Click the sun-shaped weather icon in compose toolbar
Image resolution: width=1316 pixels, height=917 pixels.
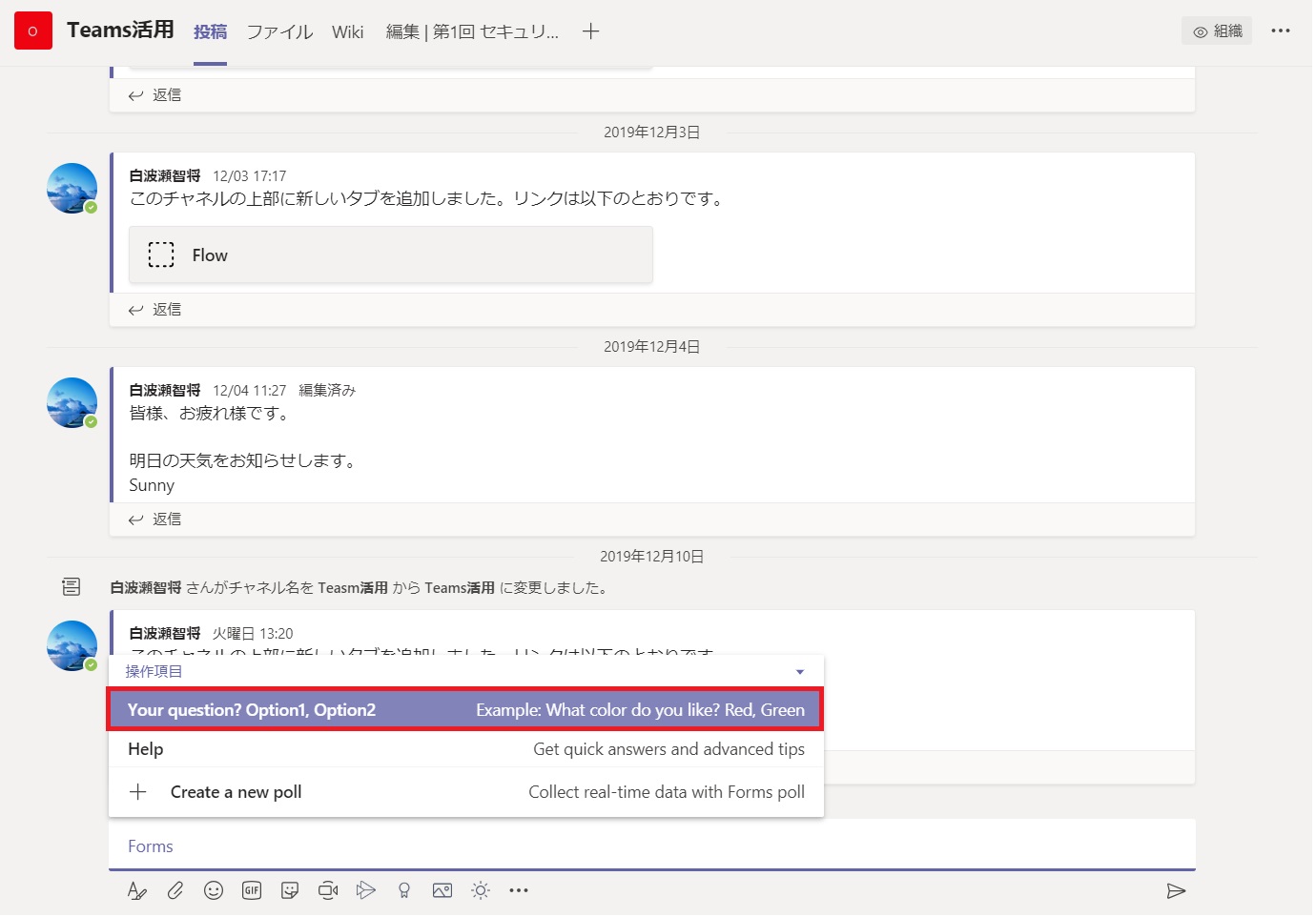(481, 892)
